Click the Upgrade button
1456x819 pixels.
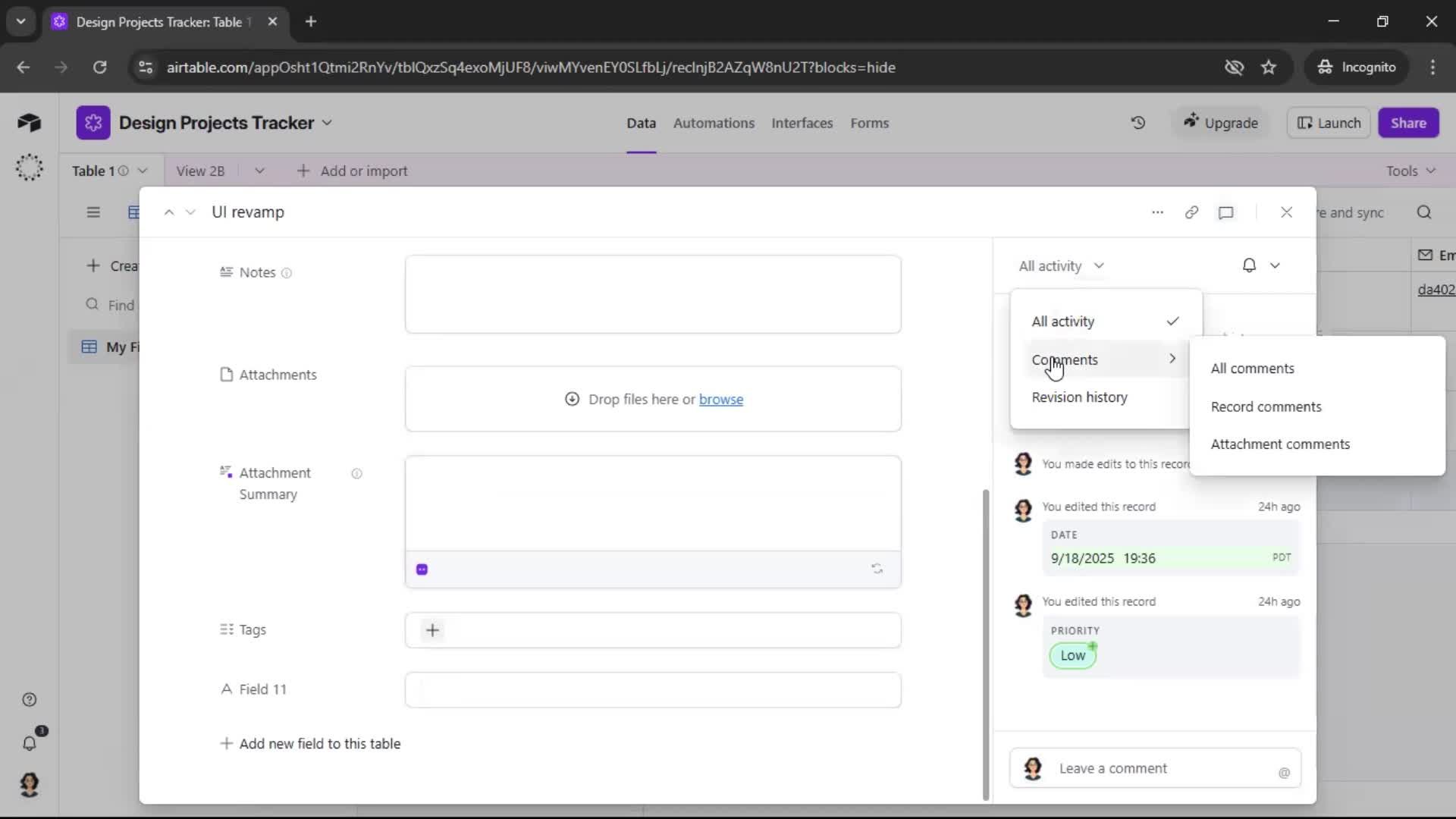click(1221, 123)
